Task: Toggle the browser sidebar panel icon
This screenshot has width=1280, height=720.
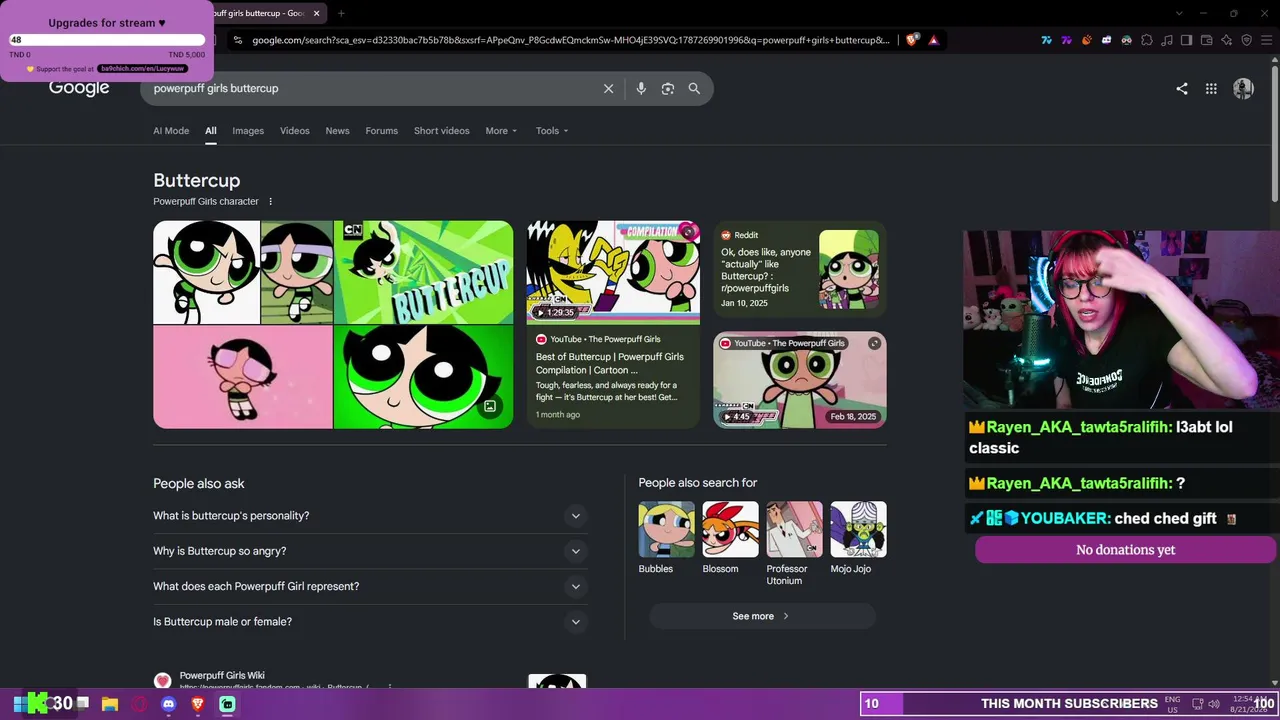Action: coord(1187,40)
